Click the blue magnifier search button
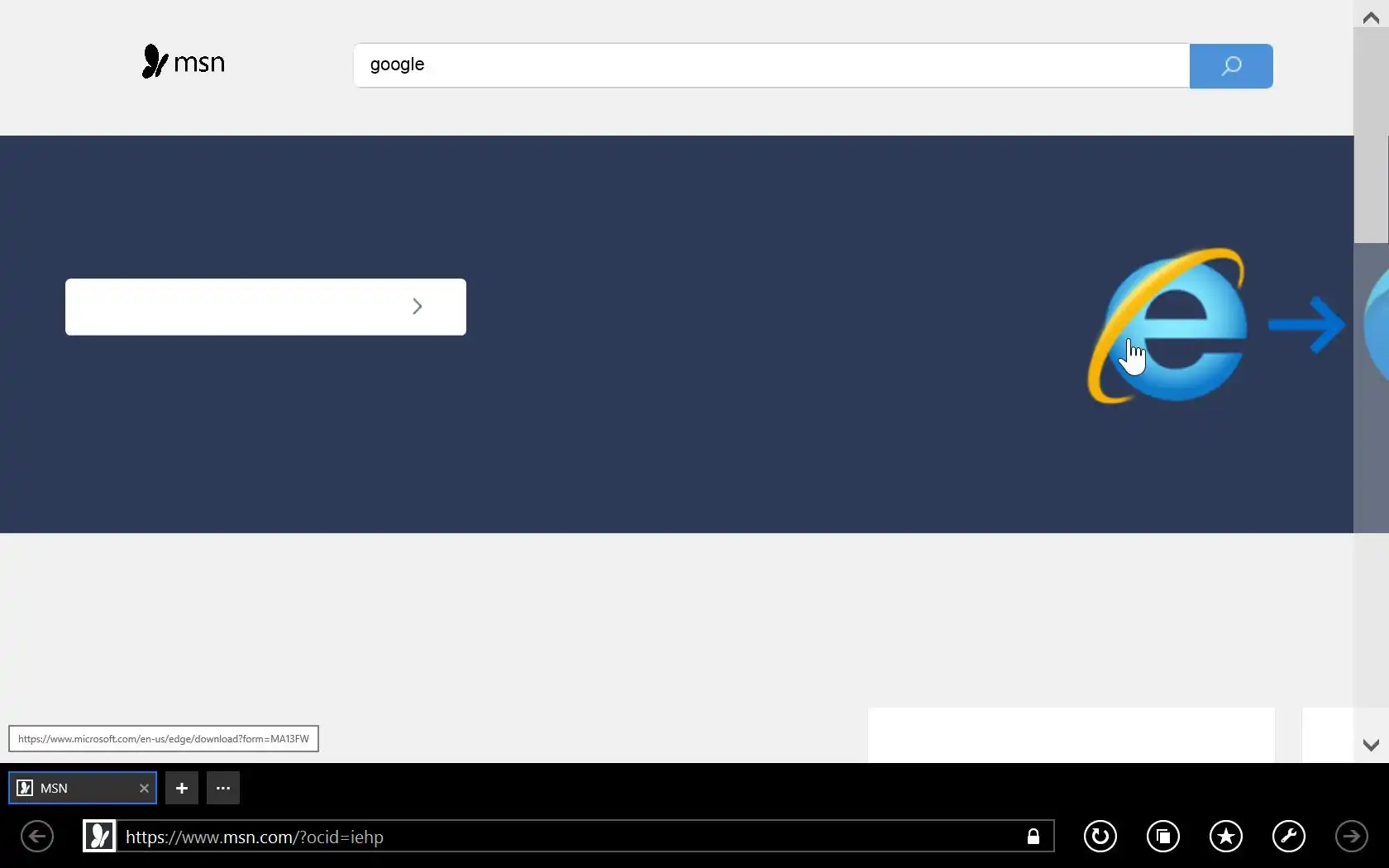 point(1230,66)
